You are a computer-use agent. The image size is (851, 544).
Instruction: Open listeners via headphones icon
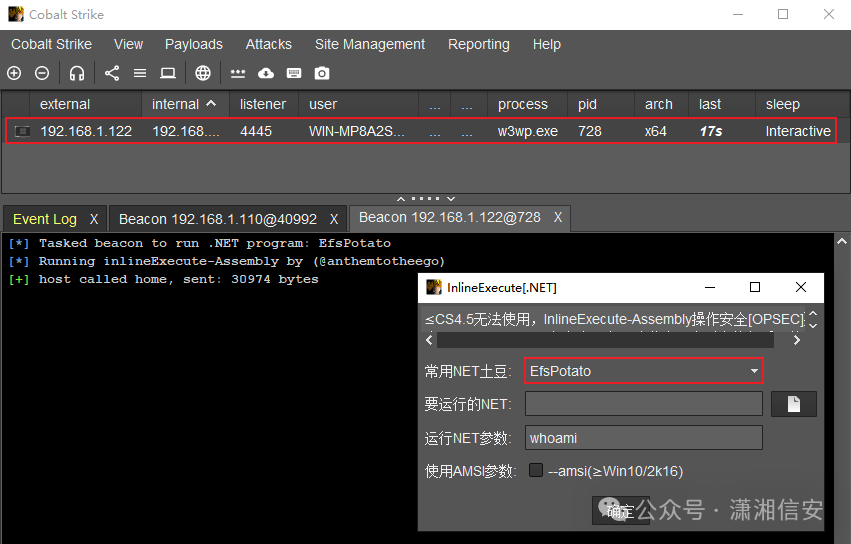pos(77,73)
